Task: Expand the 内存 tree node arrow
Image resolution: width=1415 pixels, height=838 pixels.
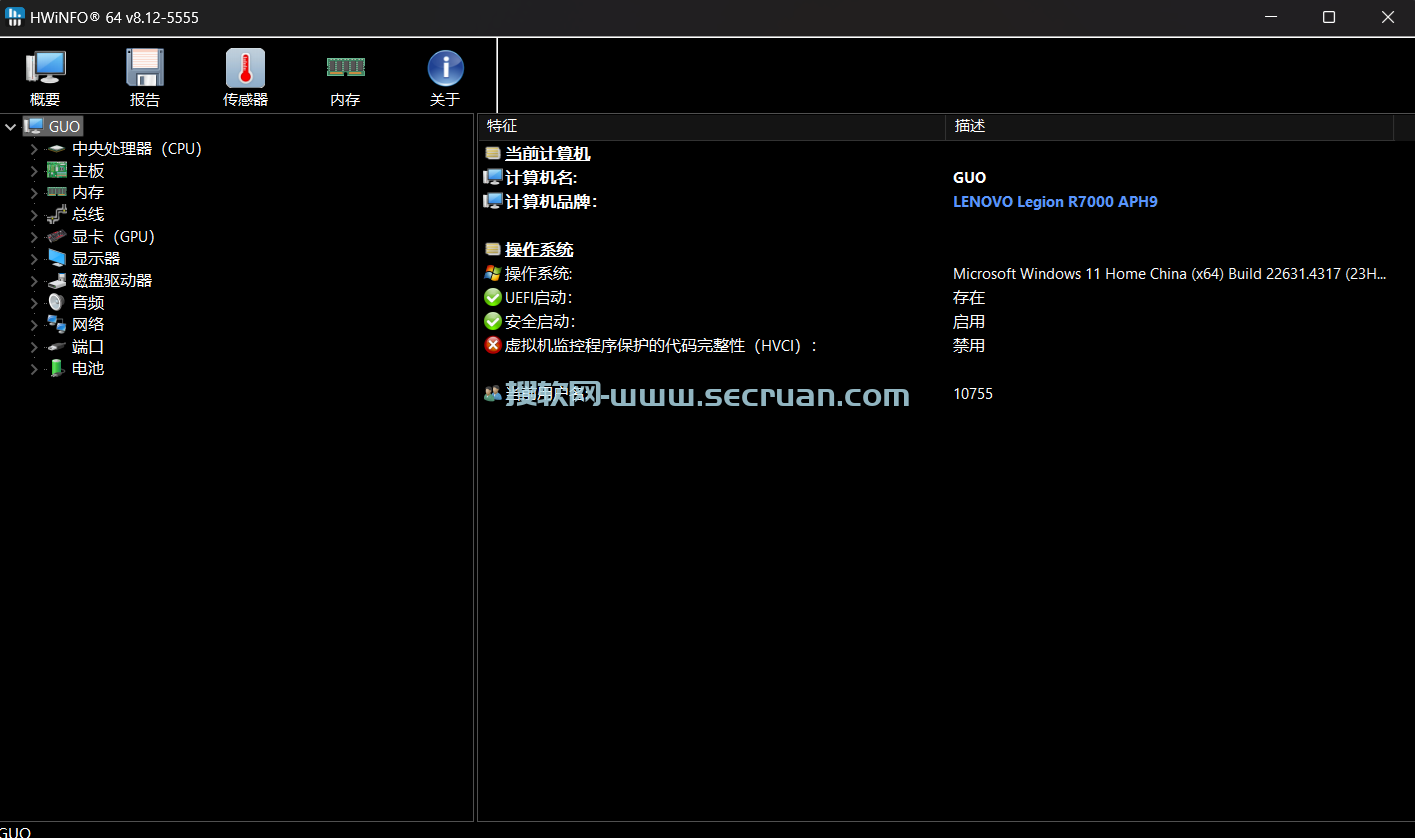Action: click(x=34, y=193)
